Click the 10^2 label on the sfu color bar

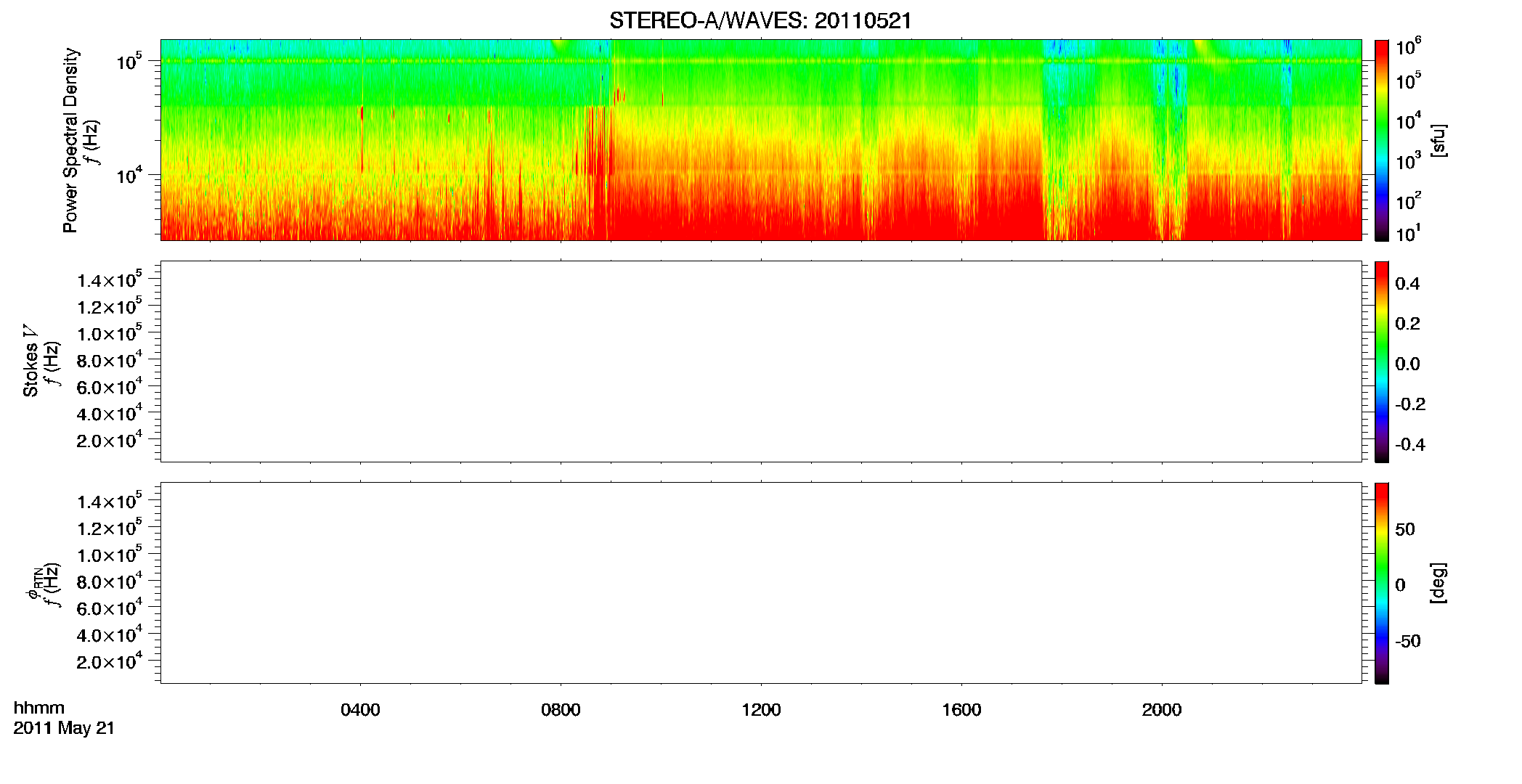point(1409,200)
